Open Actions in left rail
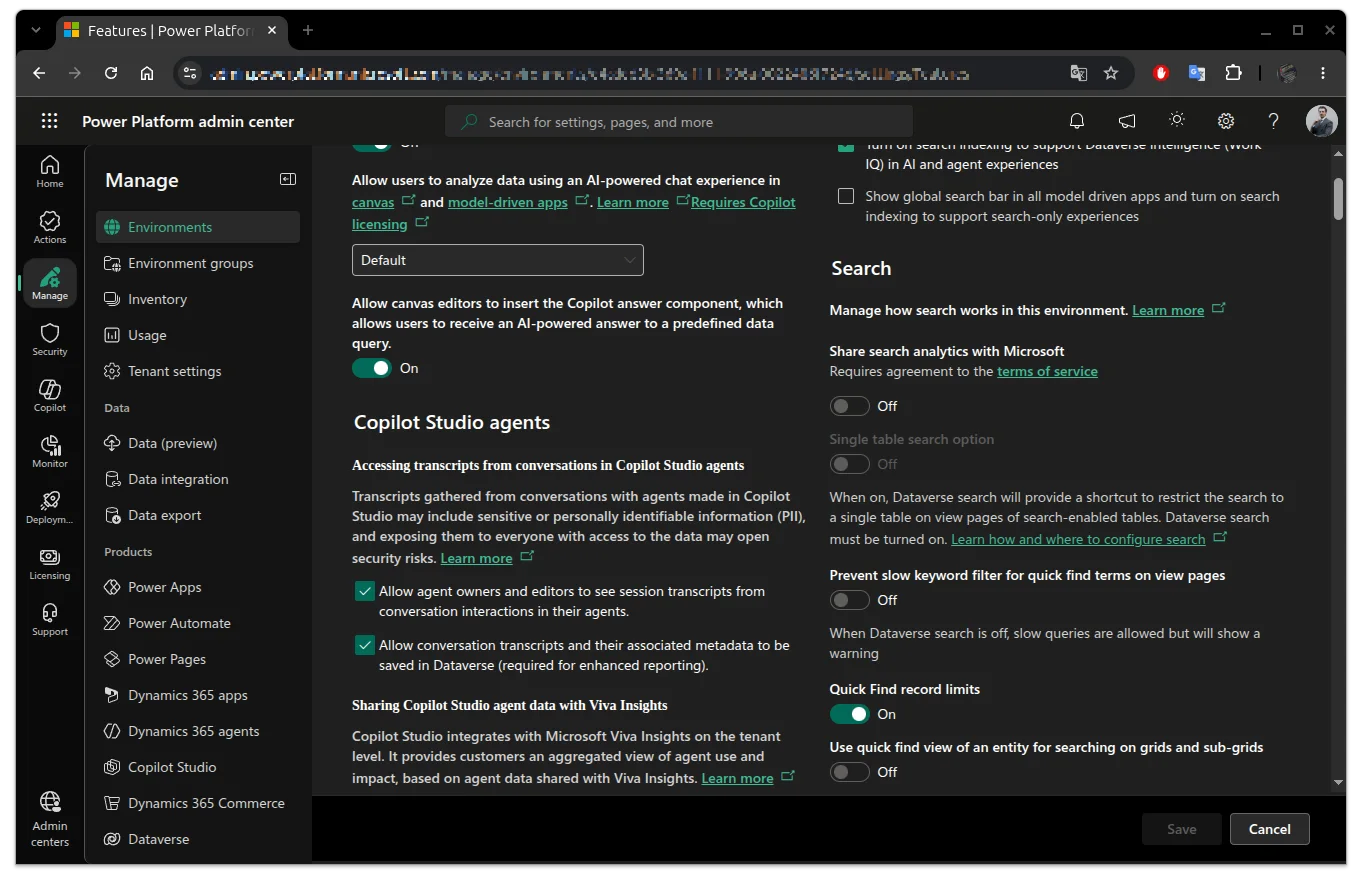The image size is (1362, 896). pos(50,228)
